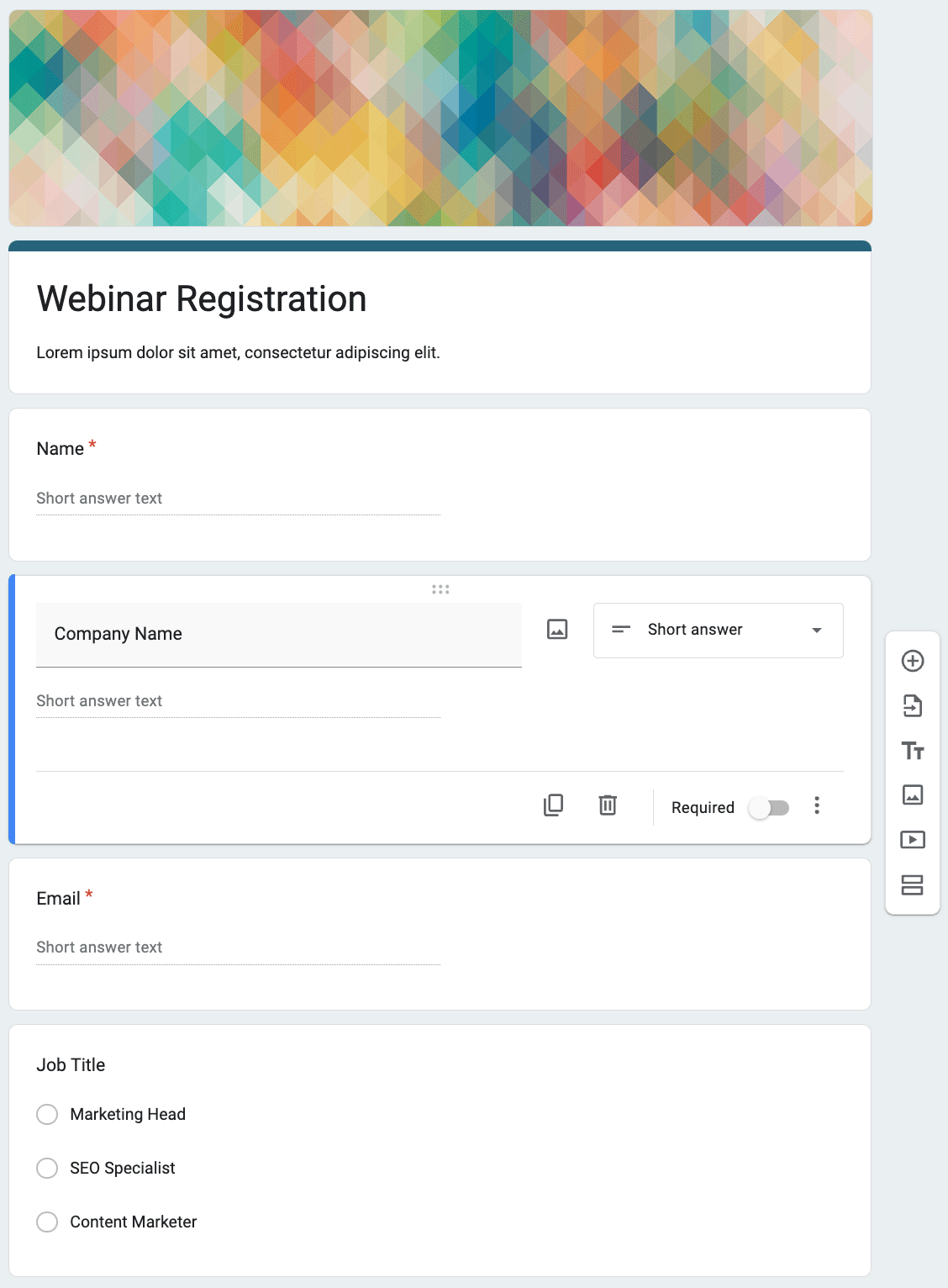948x1288 pixels.
Task: Click the Import questions icon
Action: (913, 705)
